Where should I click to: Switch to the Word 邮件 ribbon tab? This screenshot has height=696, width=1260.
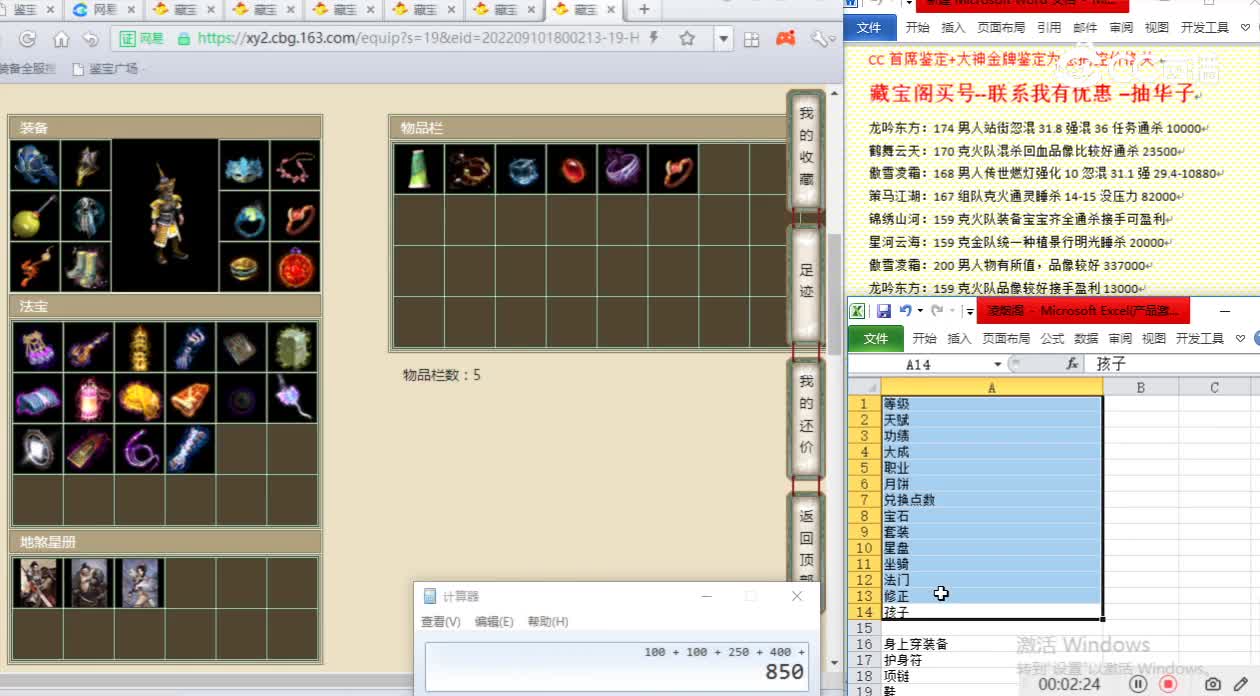[x=1085, y=28]
